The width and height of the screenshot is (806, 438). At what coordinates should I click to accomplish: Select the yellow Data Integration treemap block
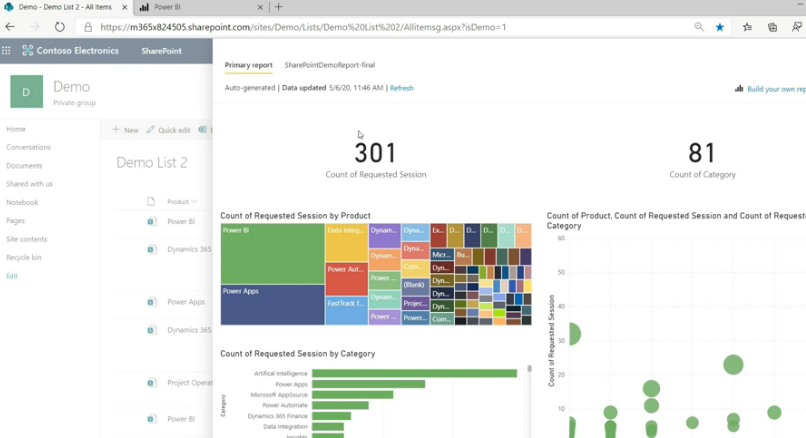pyautogui.click(x=346, y=243)
